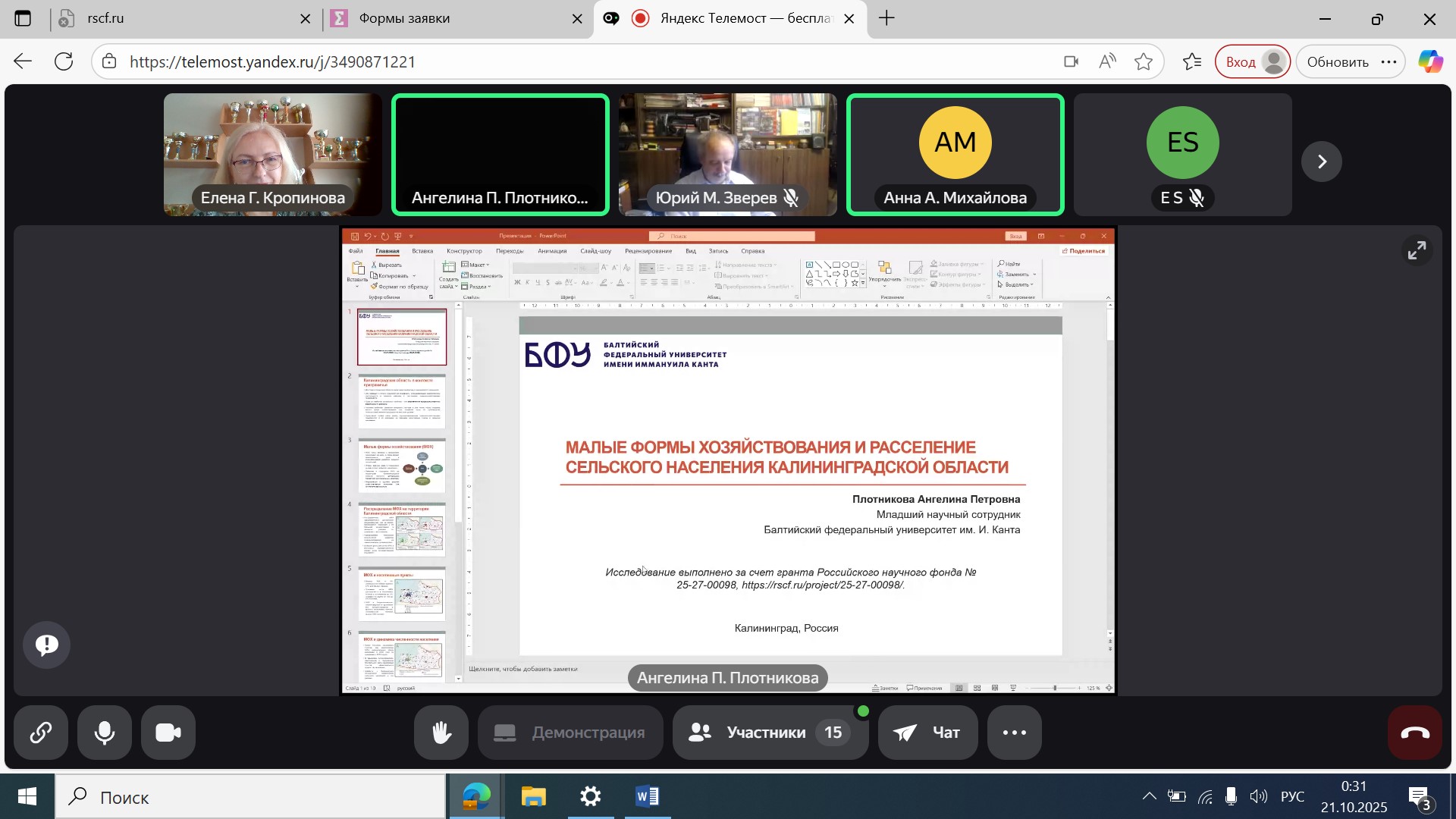Viewport: 1456px width, 819px height.
Task: Expand shared screen to fullscreen
Action: point(1417,250)
